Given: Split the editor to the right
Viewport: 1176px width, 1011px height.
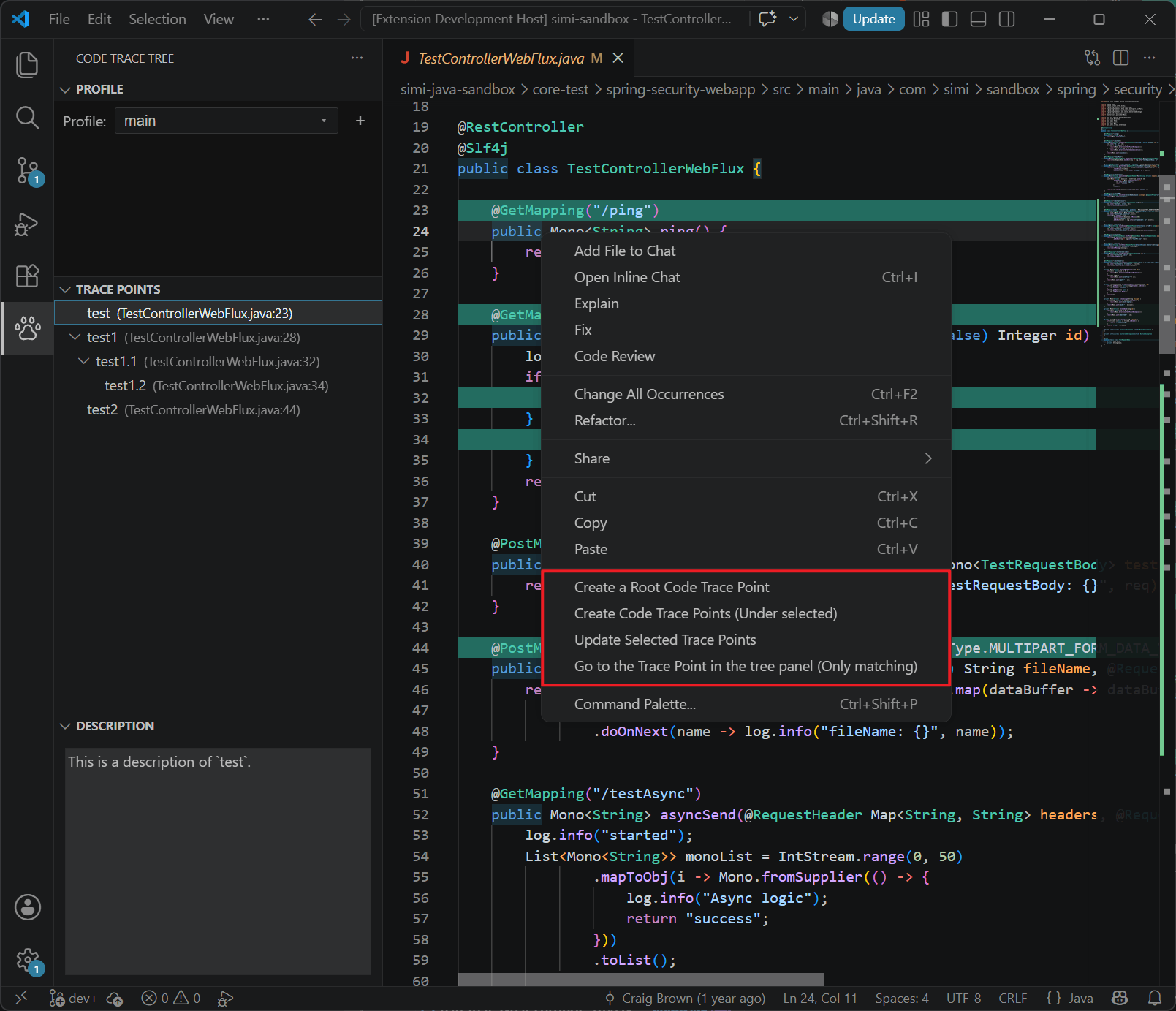Looking at the screenshot, I should coord(1120,58).
